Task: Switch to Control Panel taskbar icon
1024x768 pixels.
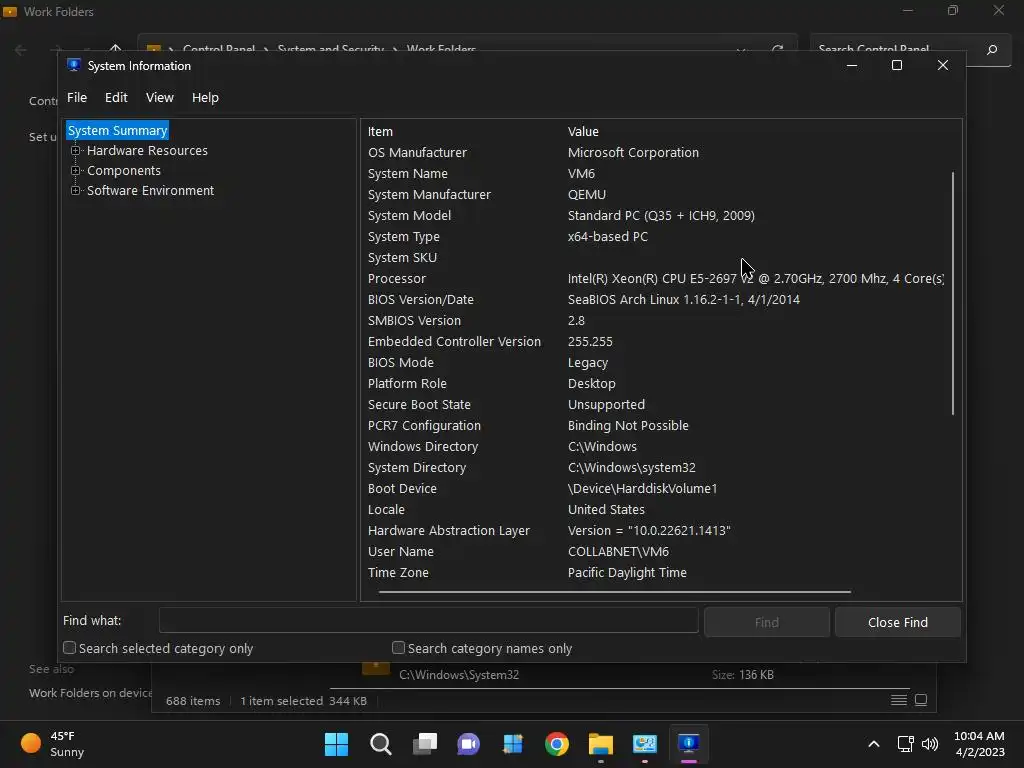Action: point(645,744)
